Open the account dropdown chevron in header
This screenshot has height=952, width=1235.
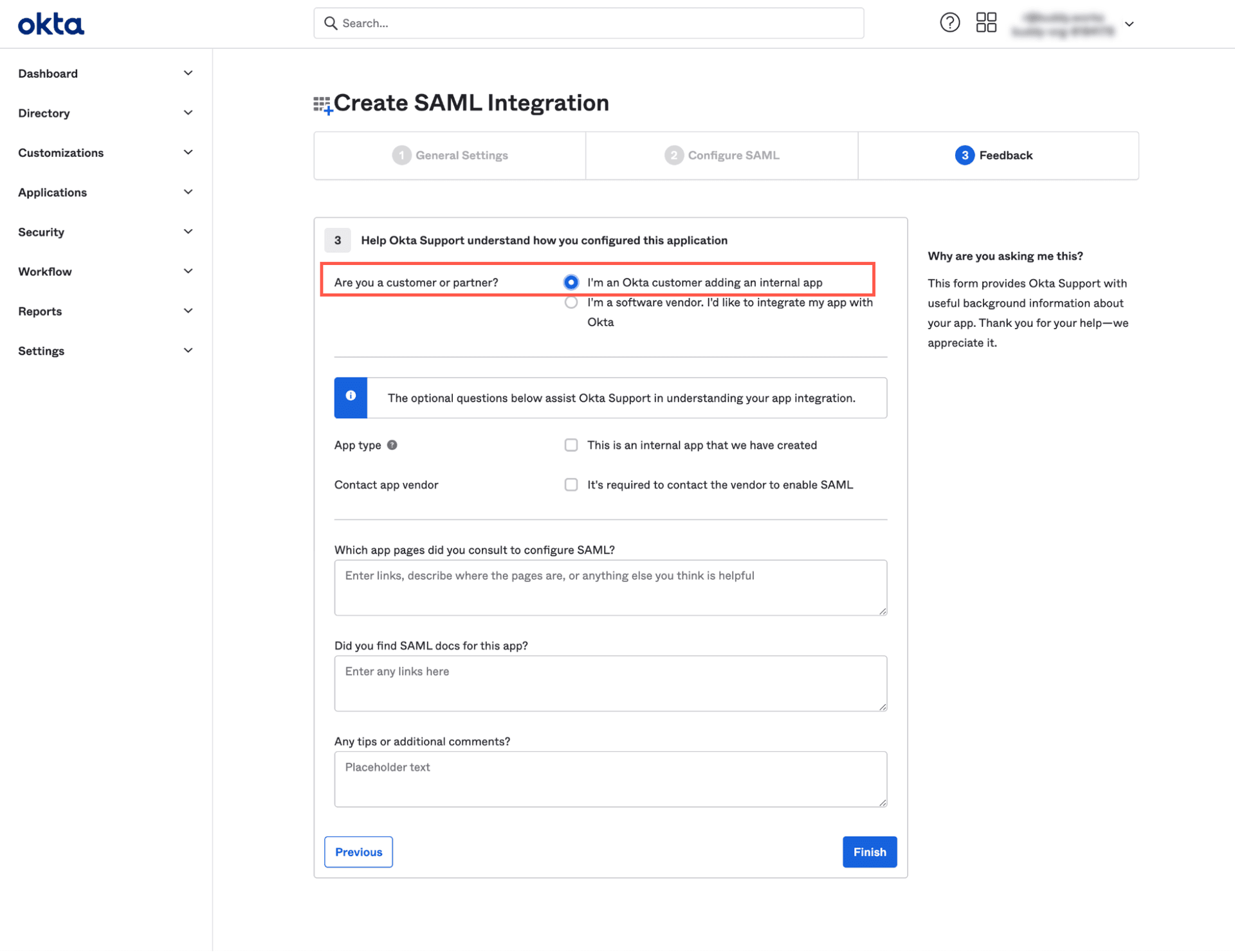coord(1129,24)
